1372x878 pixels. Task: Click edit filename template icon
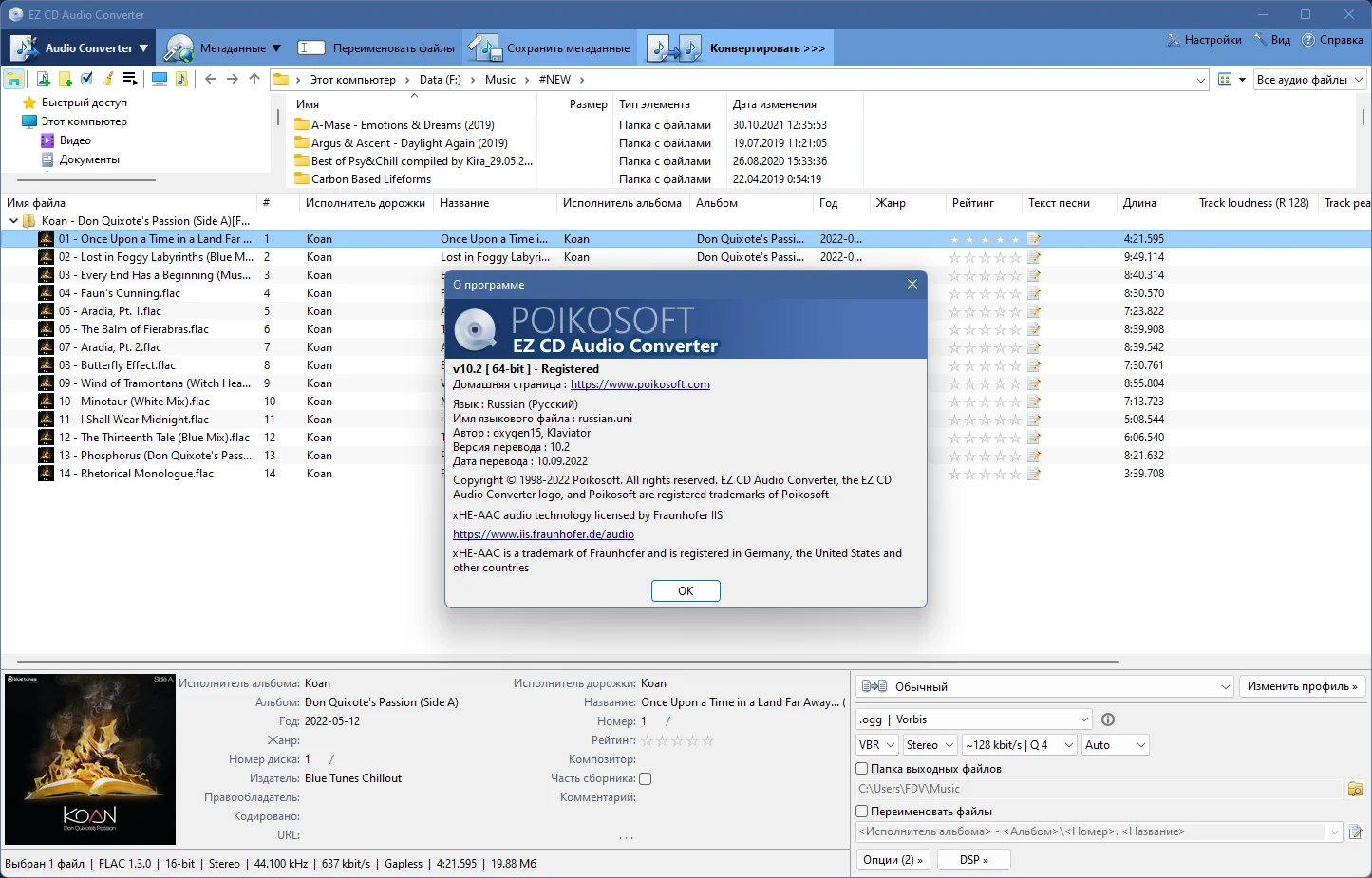click(x=1355, y=831)
